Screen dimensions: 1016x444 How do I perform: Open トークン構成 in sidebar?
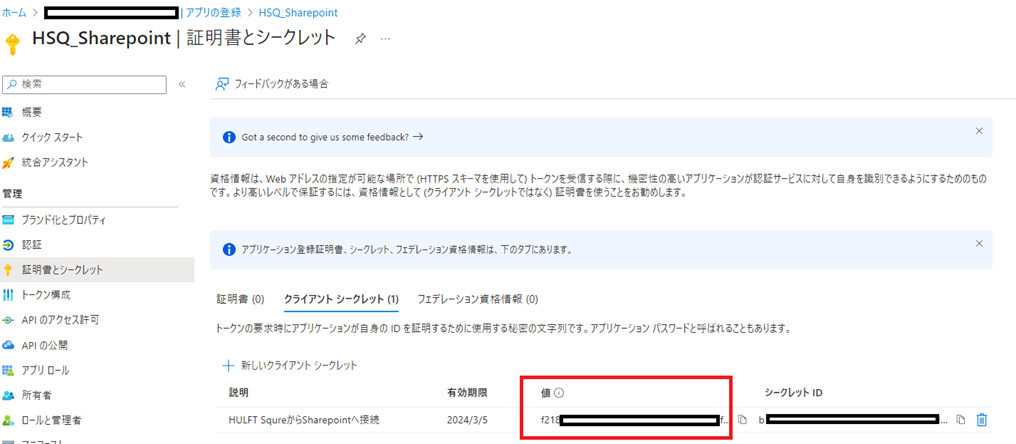(x=46, y=295)
